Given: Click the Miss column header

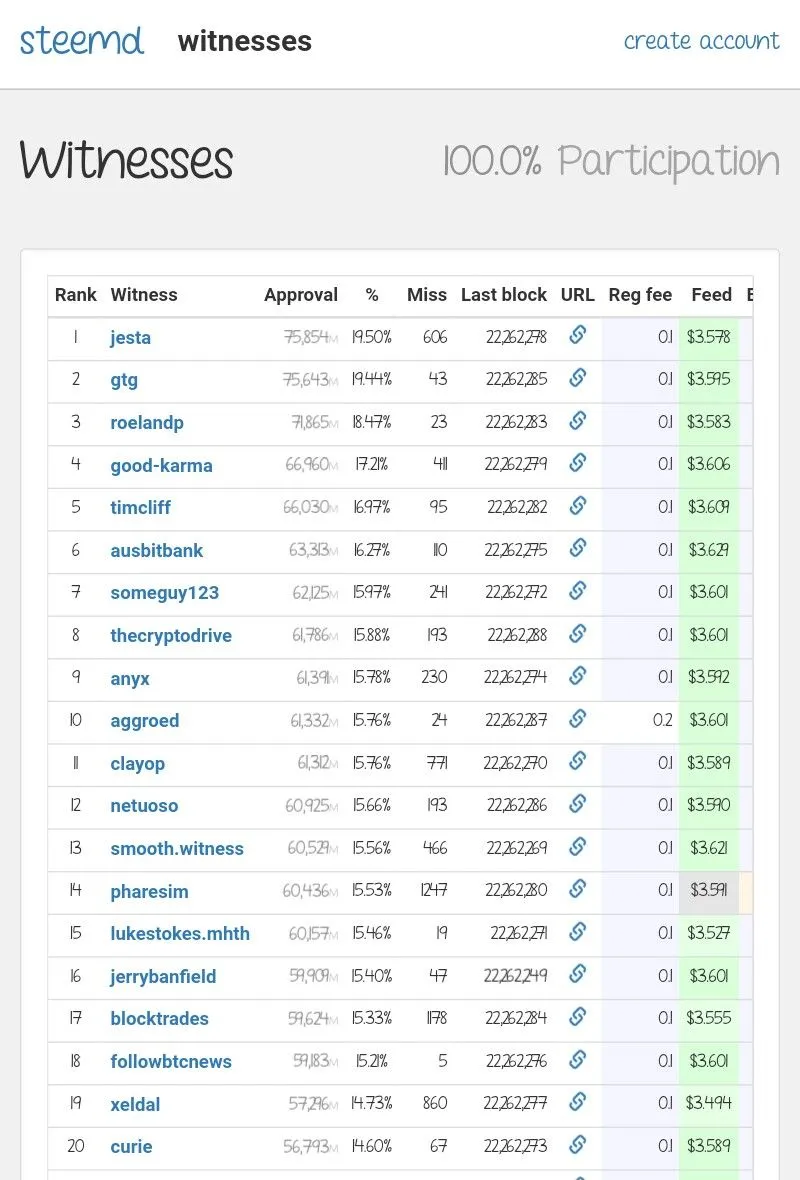Looking at the screenshot, I should [427, 295].
